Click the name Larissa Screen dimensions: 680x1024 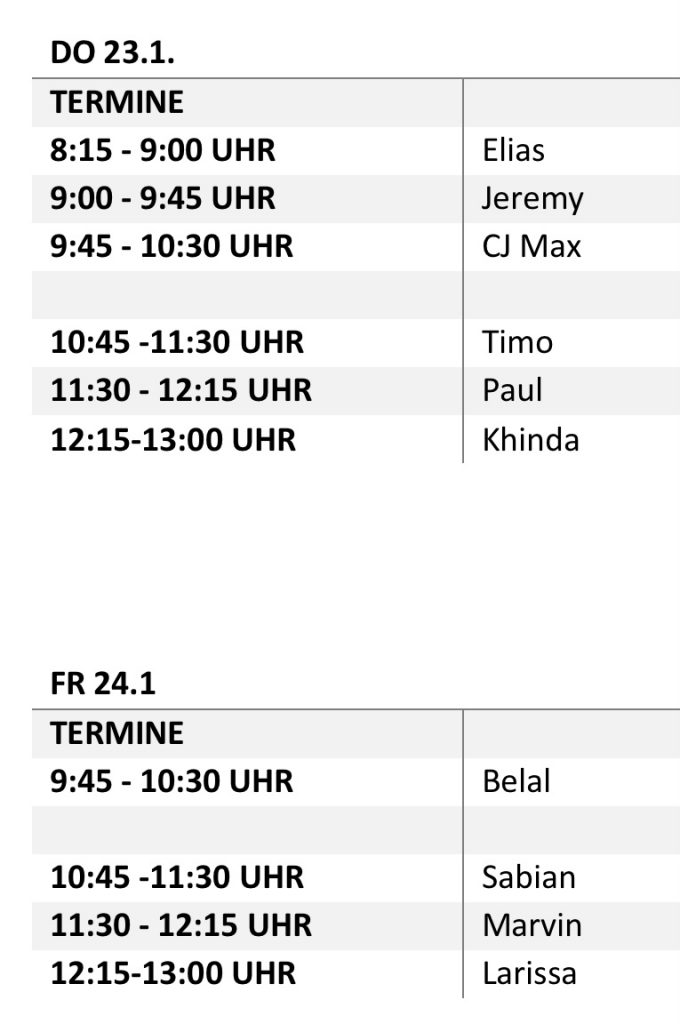pos(529,974)
